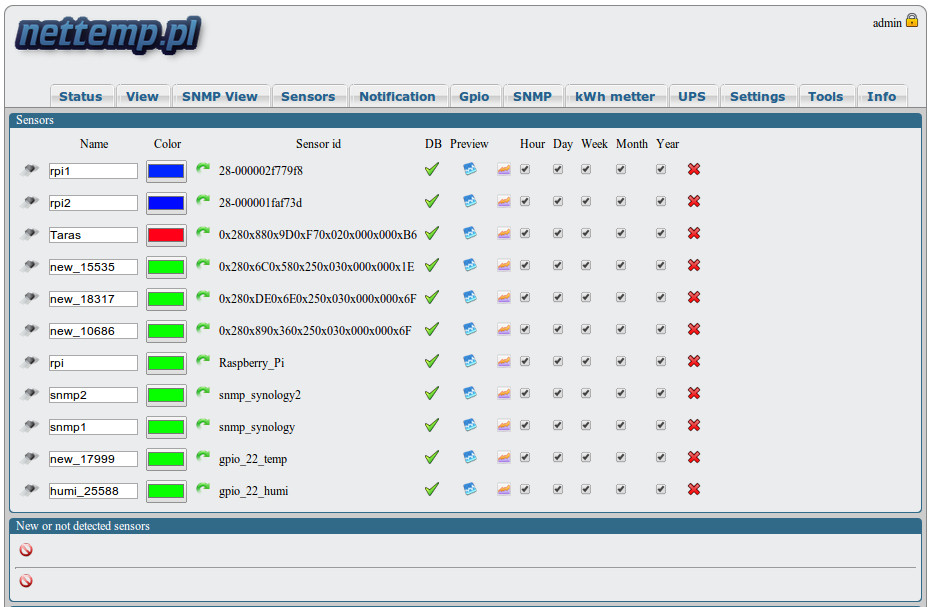This screenshot has width=933, height=607.
Task: Click the Sensor id column header
Action: tap(318, 144)
